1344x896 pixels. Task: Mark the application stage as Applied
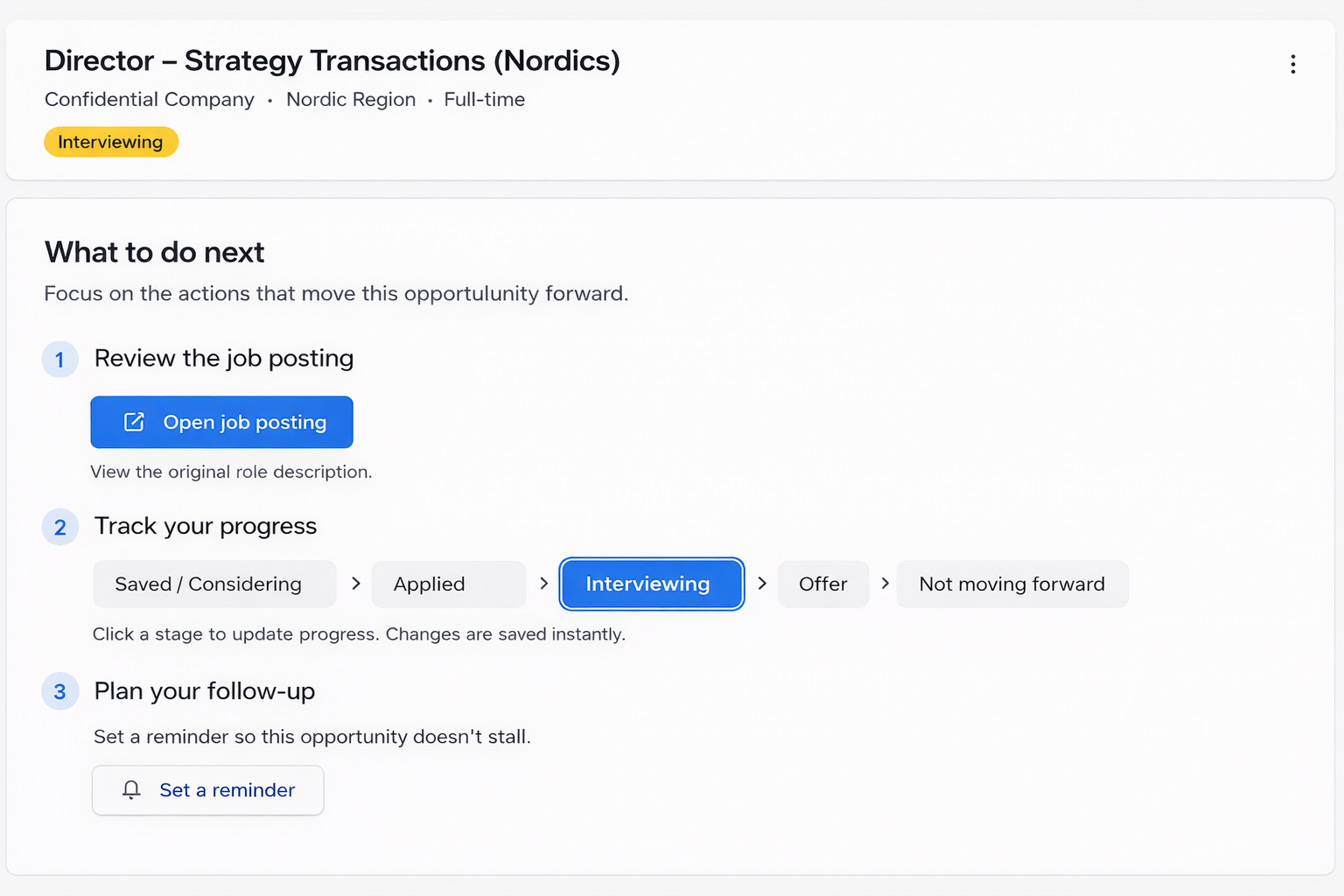(448, 584)
